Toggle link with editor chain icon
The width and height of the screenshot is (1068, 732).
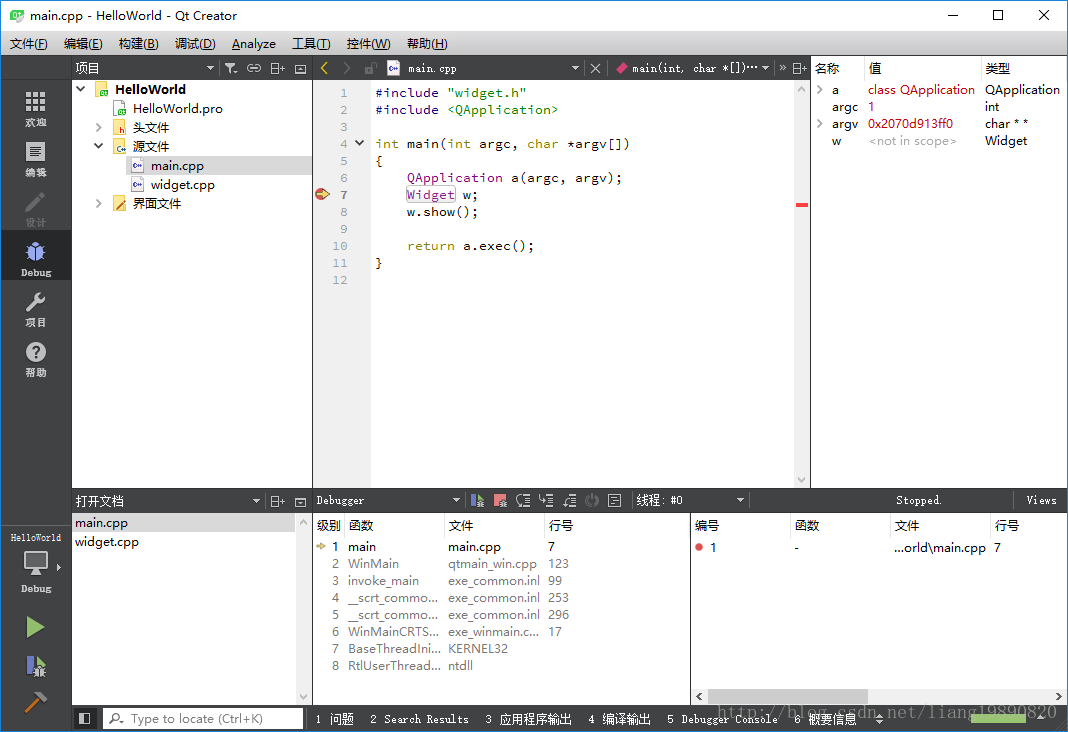(x=254, y=68)
